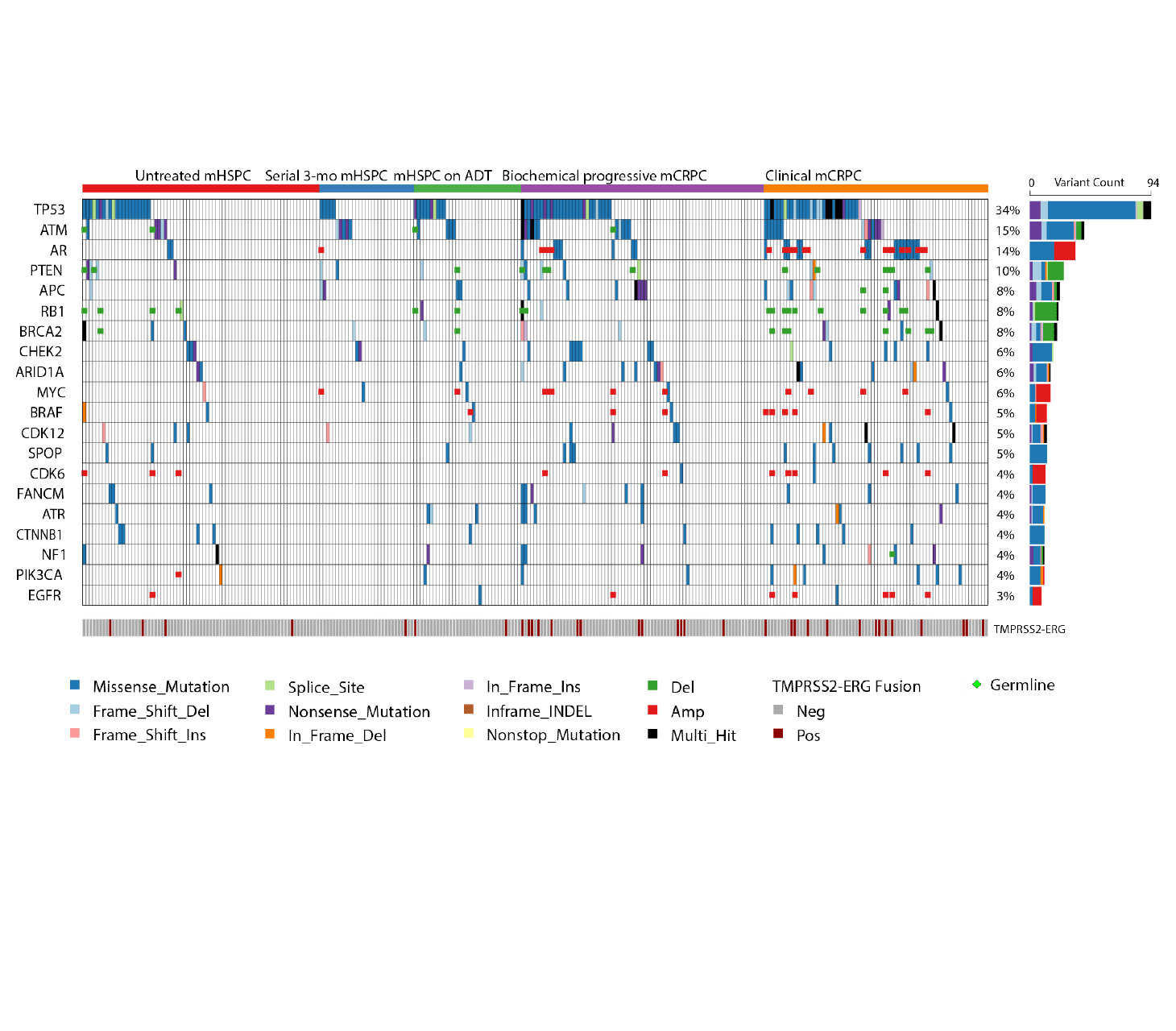
Task: Click the TMPRSS2-ERG Fusion legend title
Action: click(x=847, y=686)
